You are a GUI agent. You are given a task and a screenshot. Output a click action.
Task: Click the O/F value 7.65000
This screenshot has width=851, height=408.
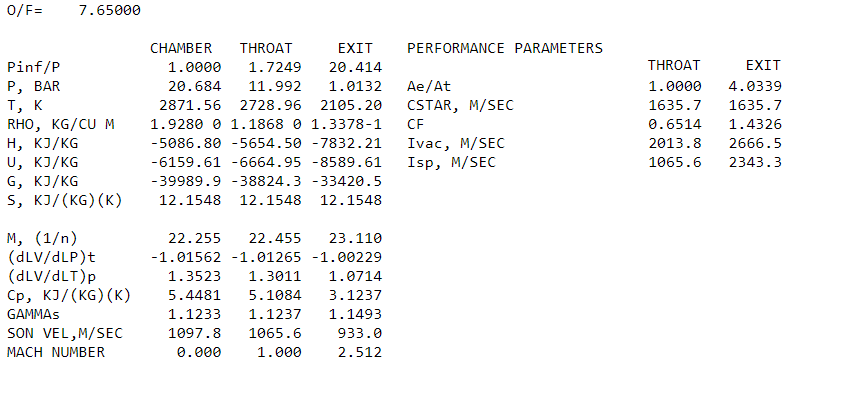coord(109,10)
